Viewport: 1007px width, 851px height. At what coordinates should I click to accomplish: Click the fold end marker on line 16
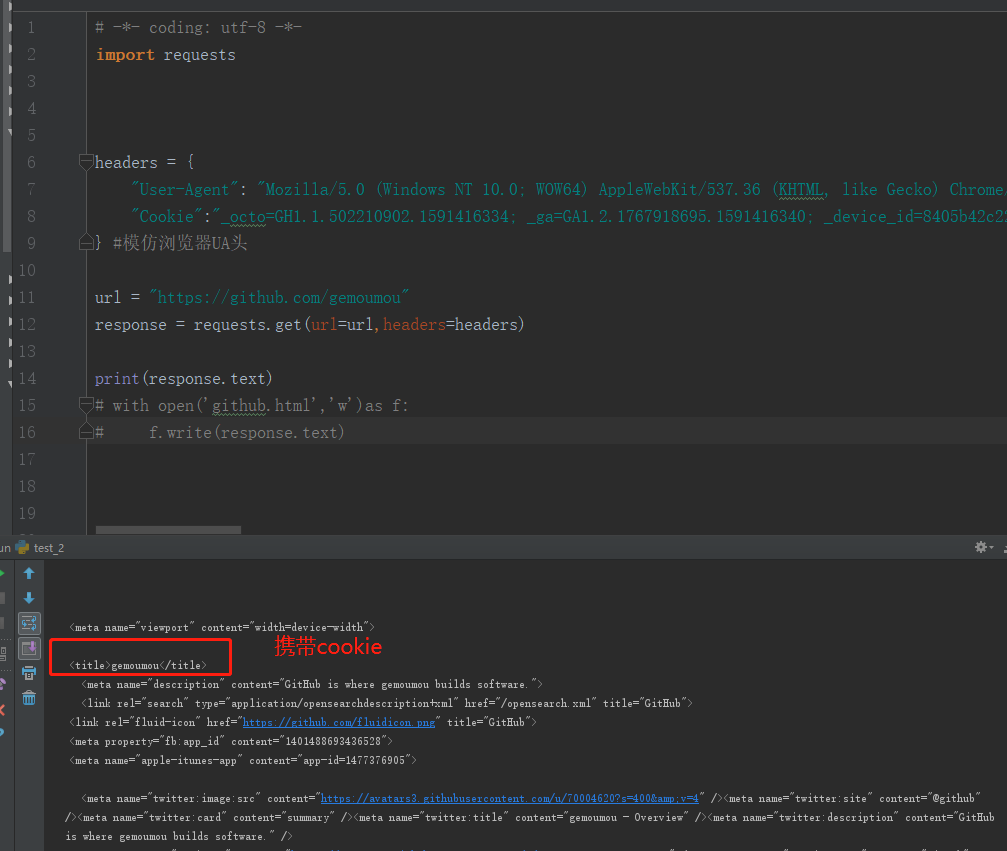(85, 432)
